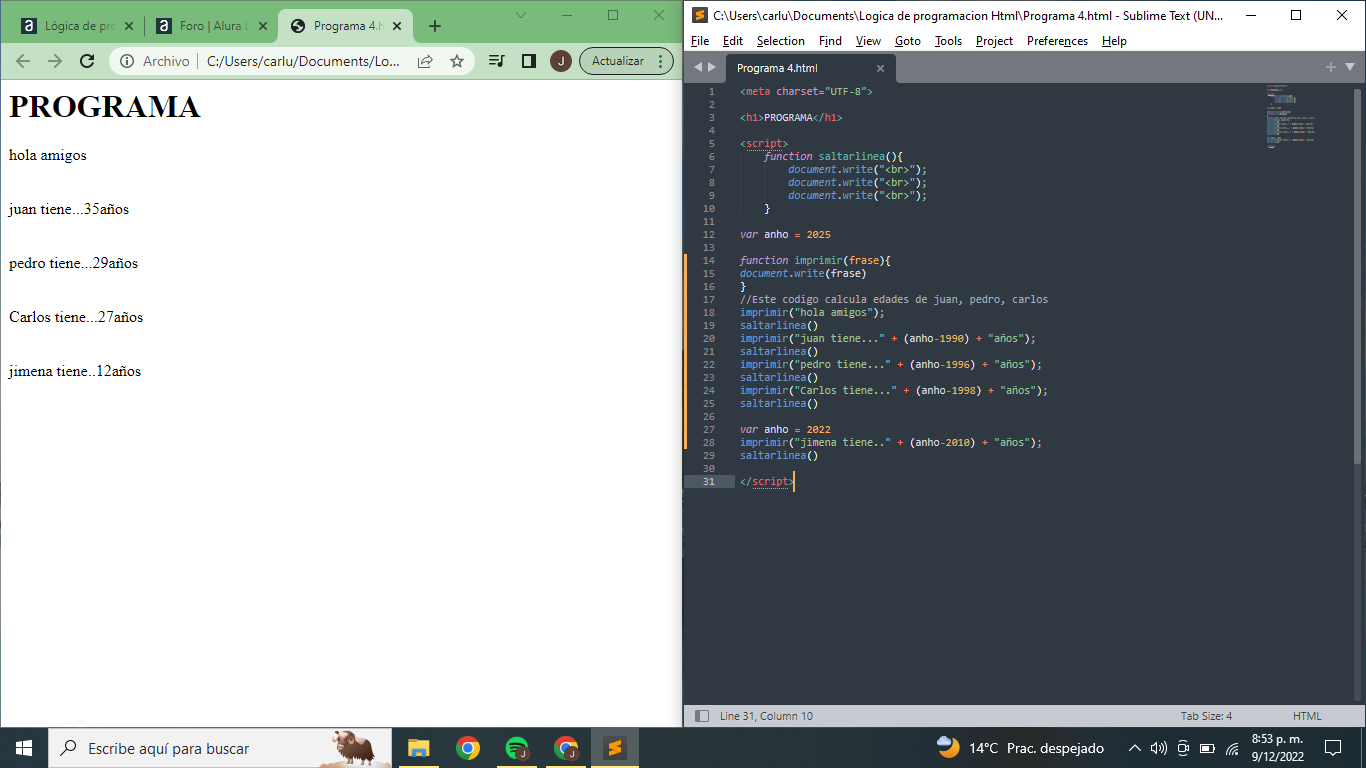Open File Explorer from taskbar
This screenshot has width=1366, height=768.
tap(418, 748)
